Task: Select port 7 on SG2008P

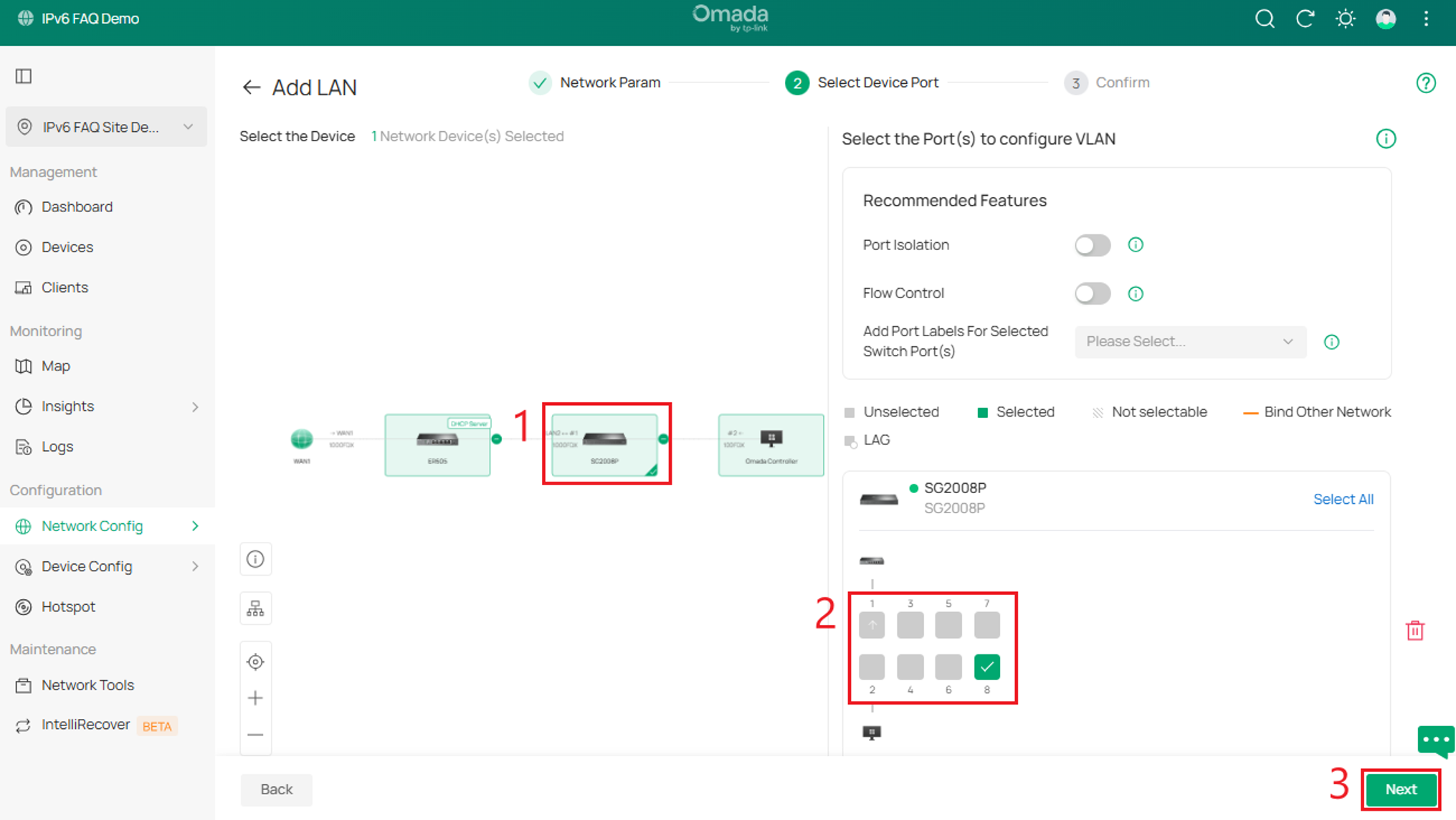Action: [x=987, y=625]
